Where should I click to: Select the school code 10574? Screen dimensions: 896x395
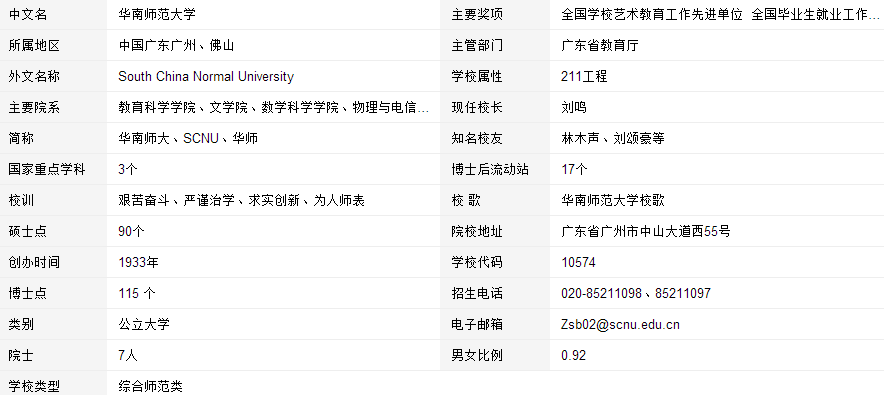tap(578, 262)
